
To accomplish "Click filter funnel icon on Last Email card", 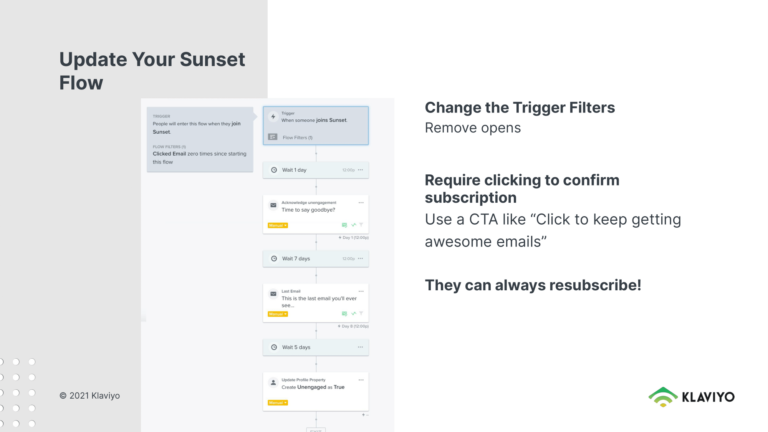I will 361,313.
